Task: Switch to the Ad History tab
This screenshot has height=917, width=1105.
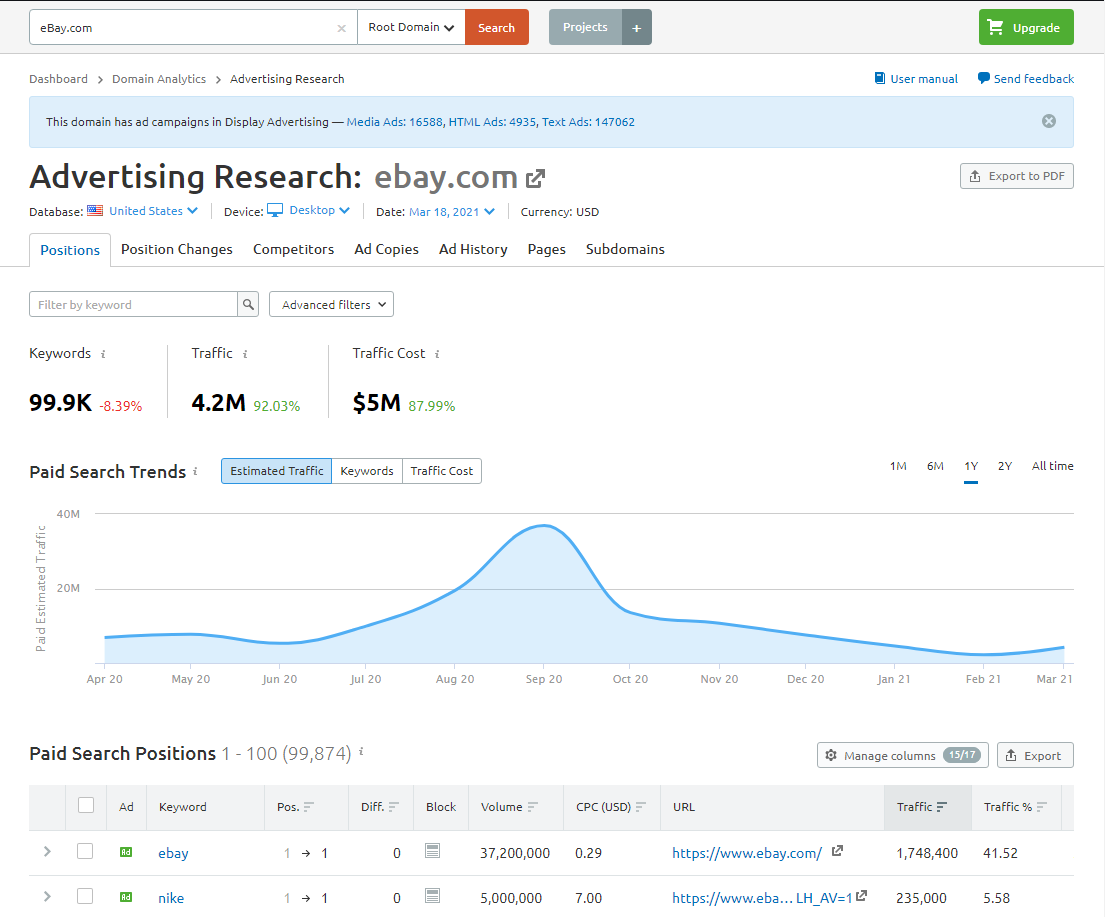Action: (x=473, y=250)
